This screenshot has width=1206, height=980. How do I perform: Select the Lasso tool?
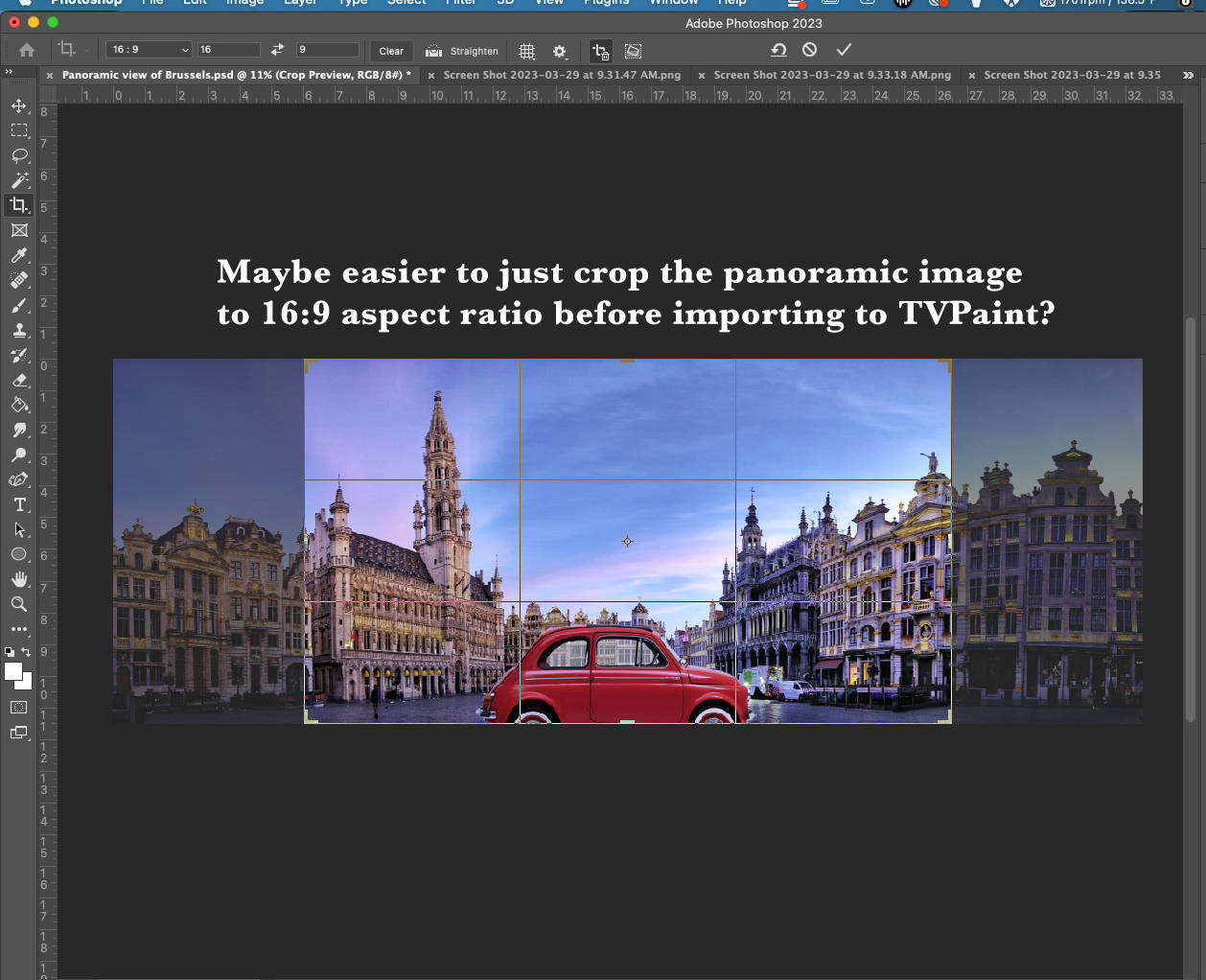point(19,155)
